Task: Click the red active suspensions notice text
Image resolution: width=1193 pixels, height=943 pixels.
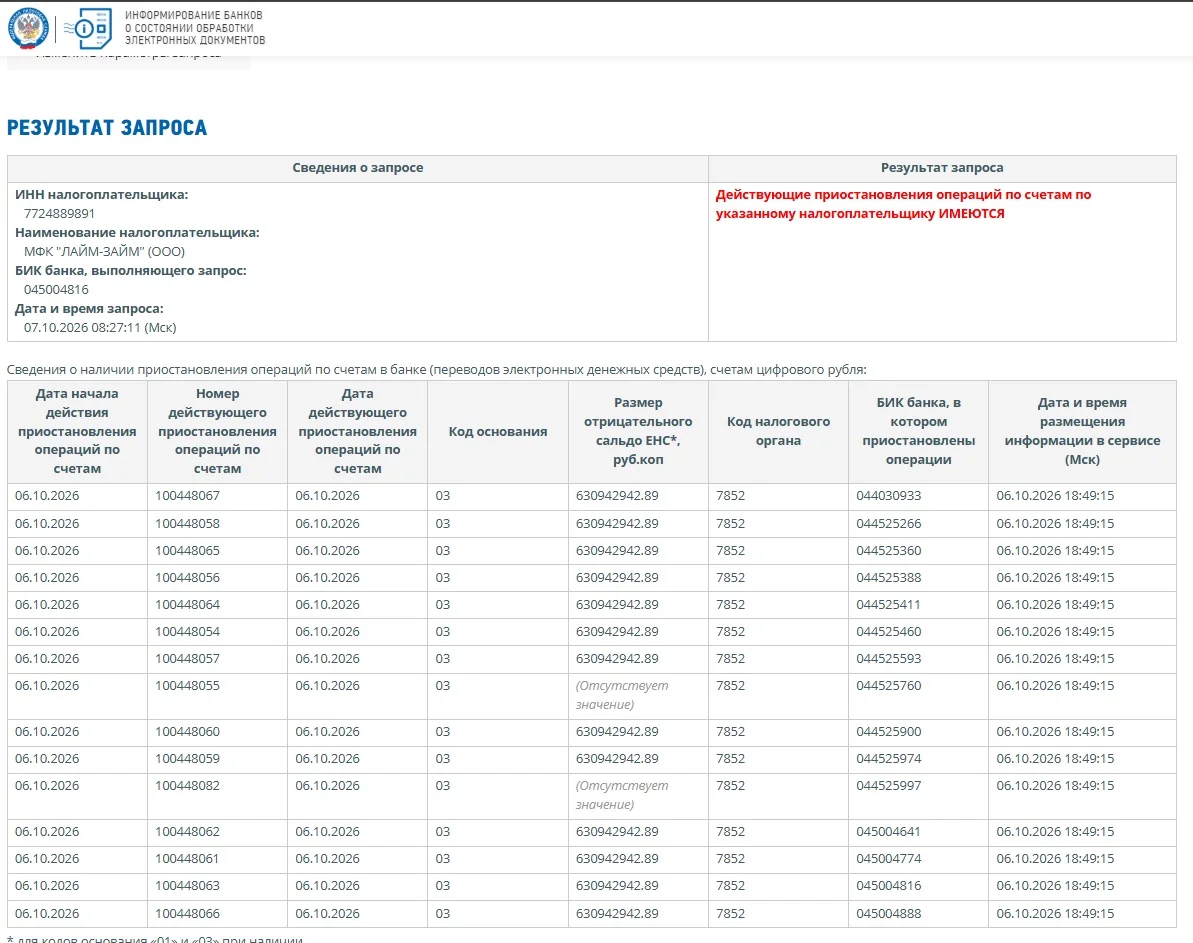Action: (903, 204)
